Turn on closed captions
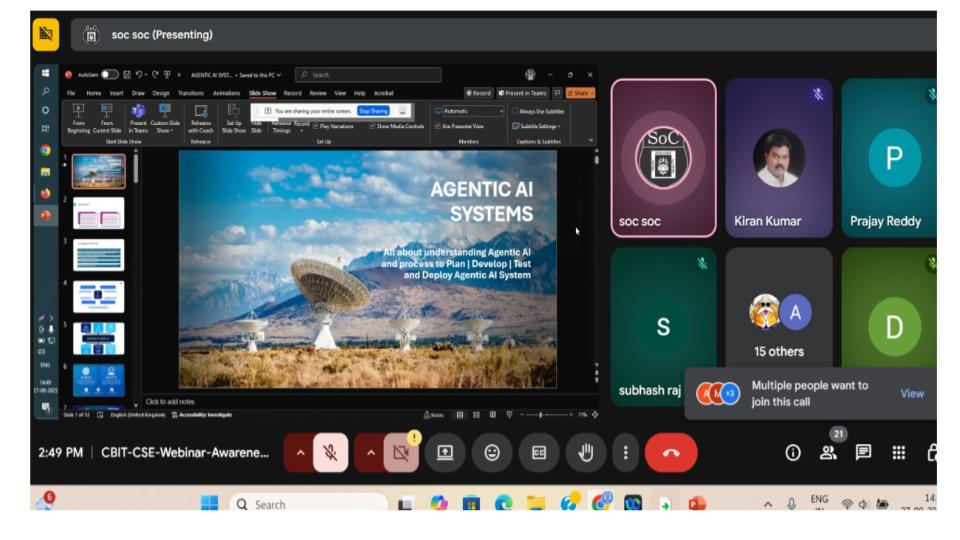 click(539, 453)
